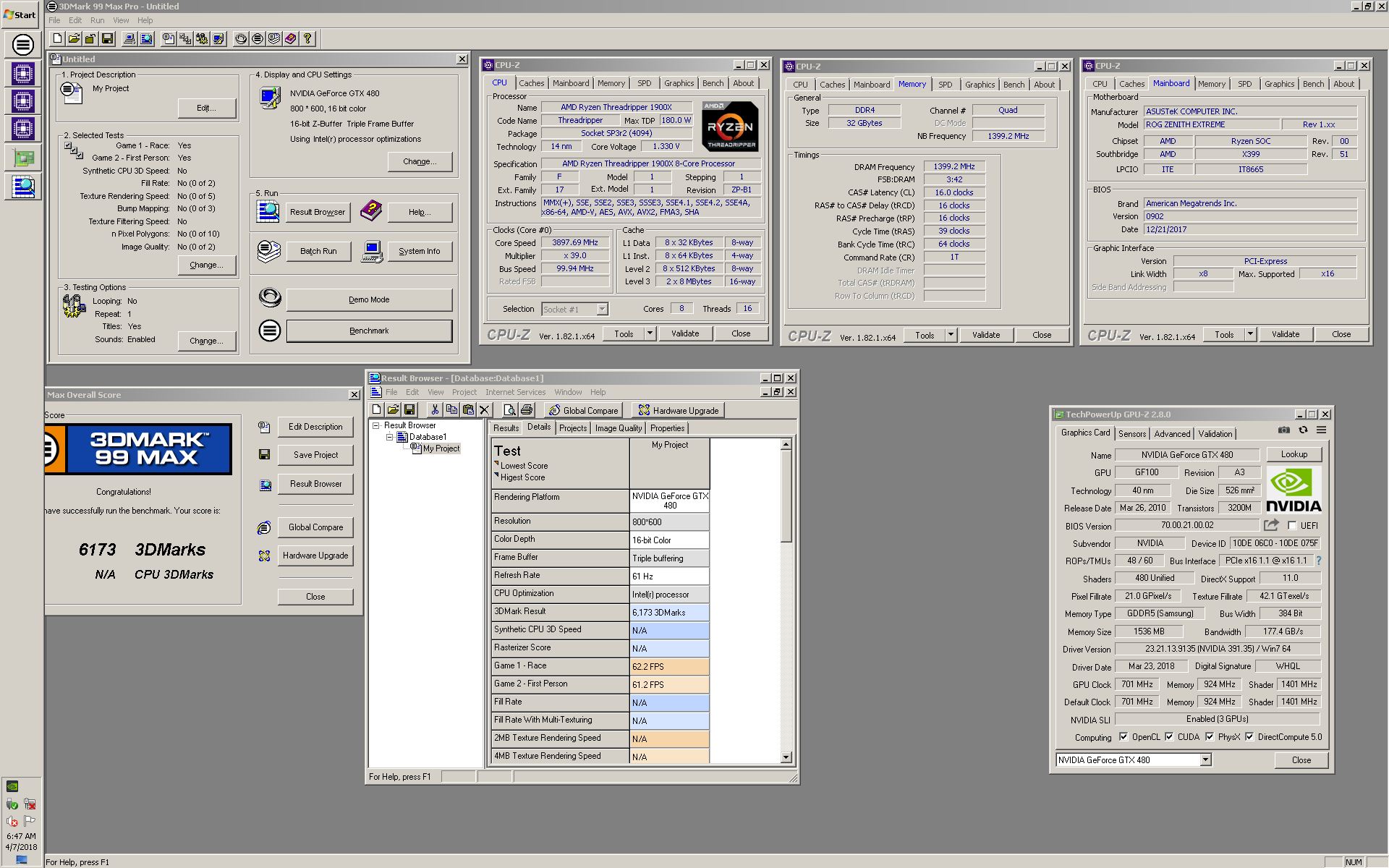1389x868 pixels.
Task: Click Windows Start button
Action: point(20,14)
